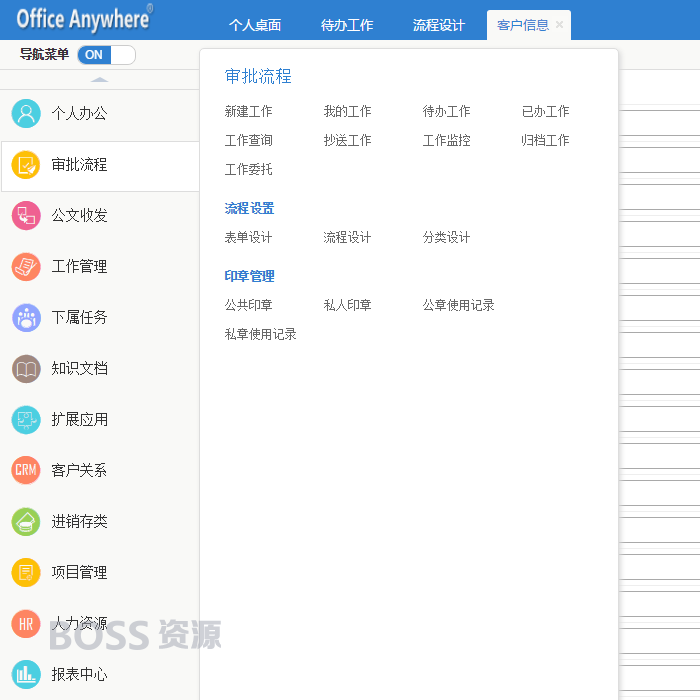Select 扩展应用 menu label

point(79,420)
